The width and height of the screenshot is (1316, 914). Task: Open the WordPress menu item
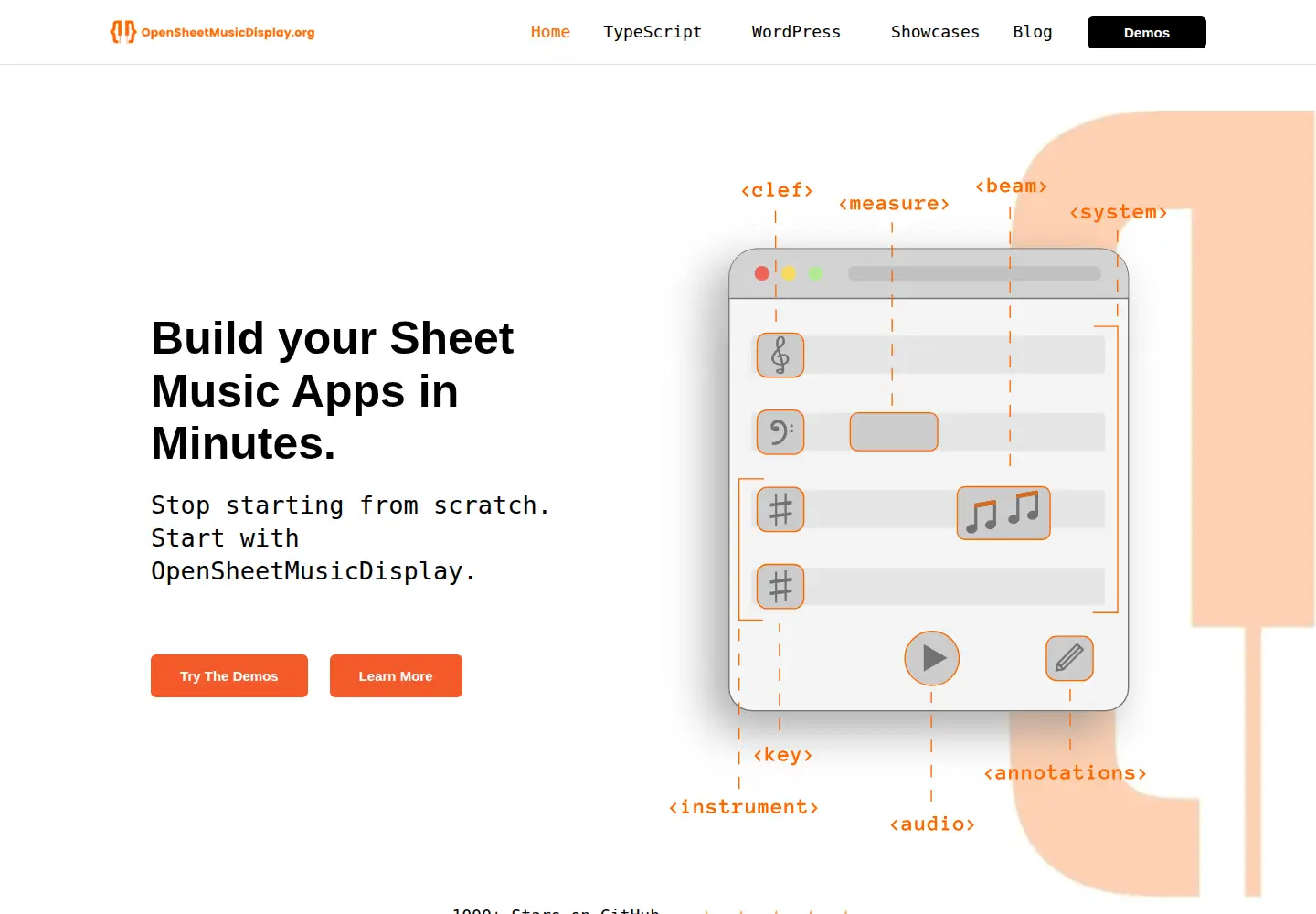(x=796, y=32)
